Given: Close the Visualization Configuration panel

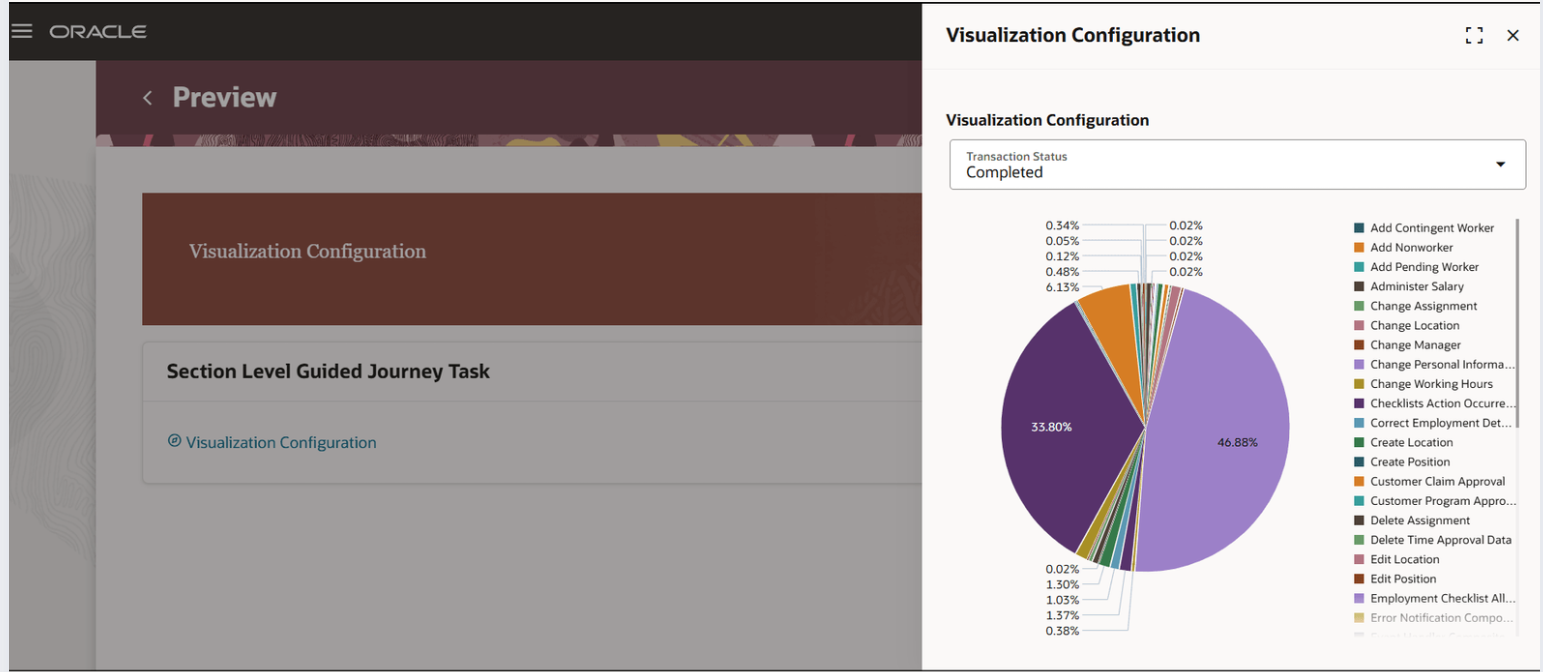Looking at the screenshot, I should pyautogui.click(x=1513, y=36).
